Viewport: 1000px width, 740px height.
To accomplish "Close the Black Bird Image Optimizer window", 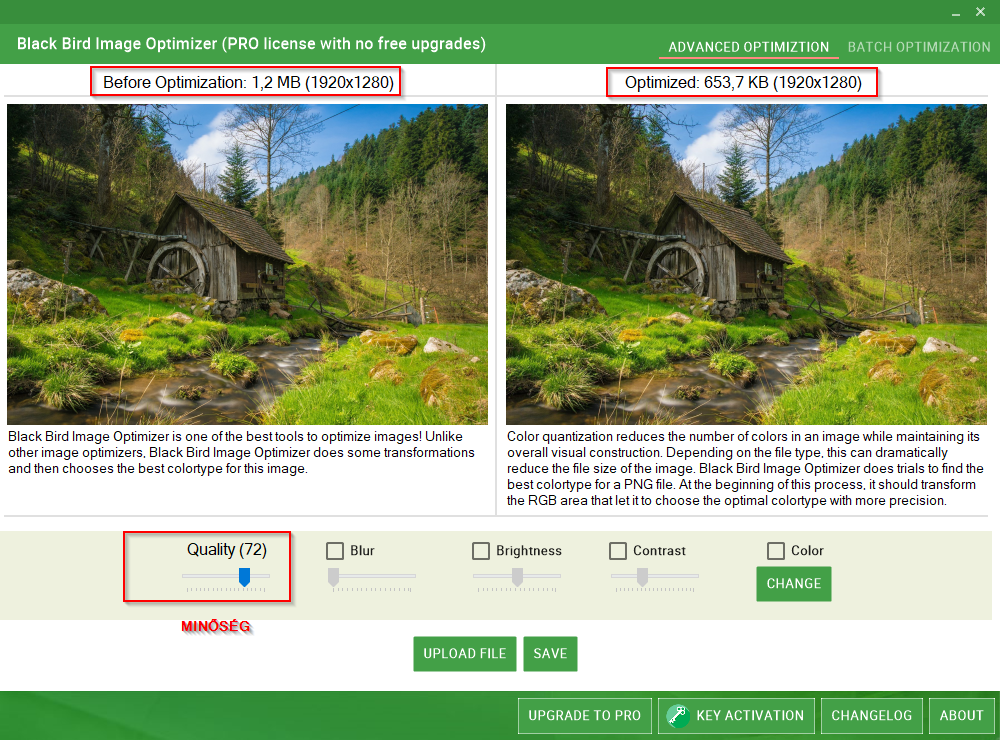I will coord(981,12).
